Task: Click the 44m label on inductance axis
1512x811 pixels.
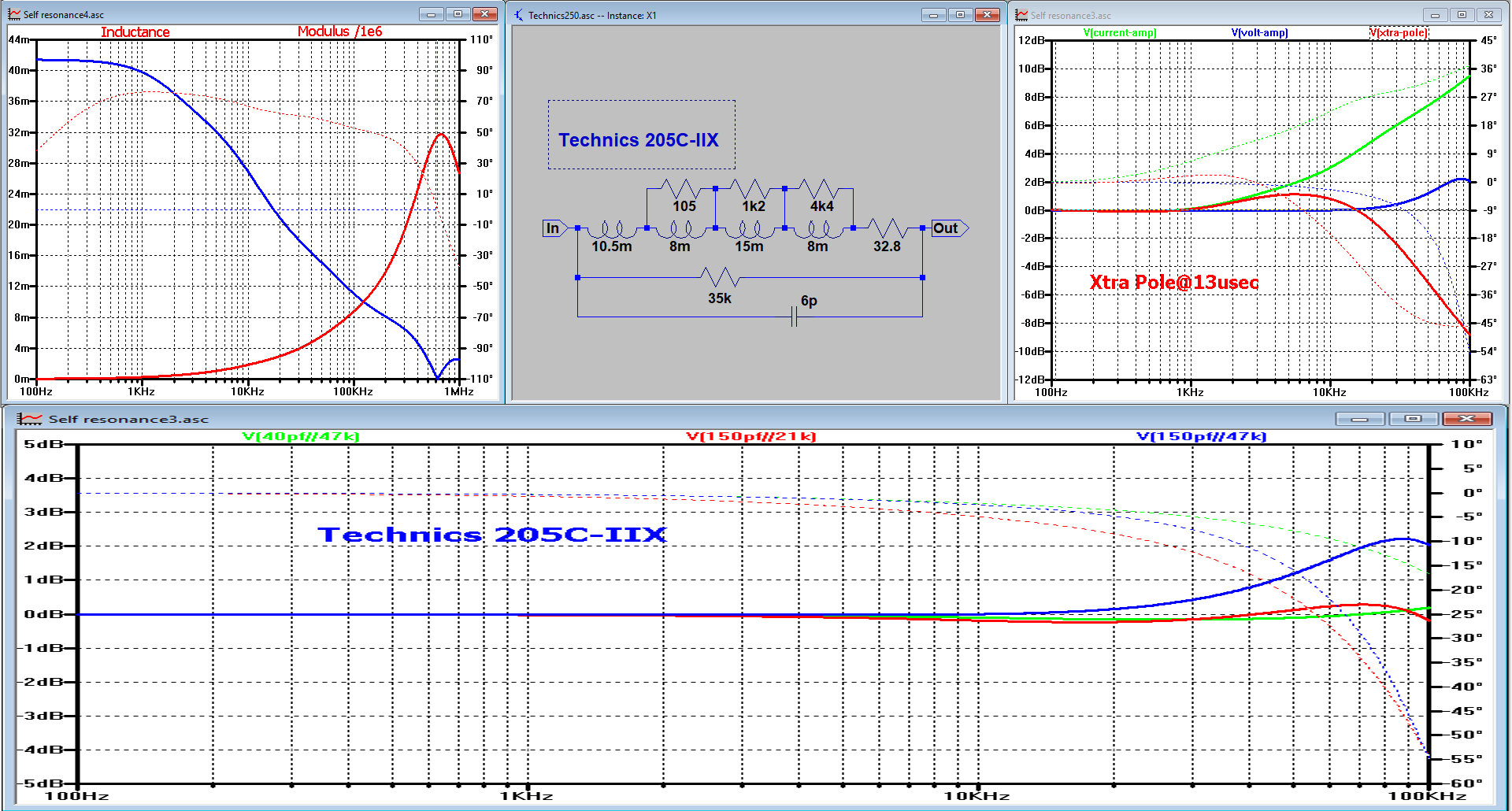Action: pyautogui.click(x=19, y=39)
